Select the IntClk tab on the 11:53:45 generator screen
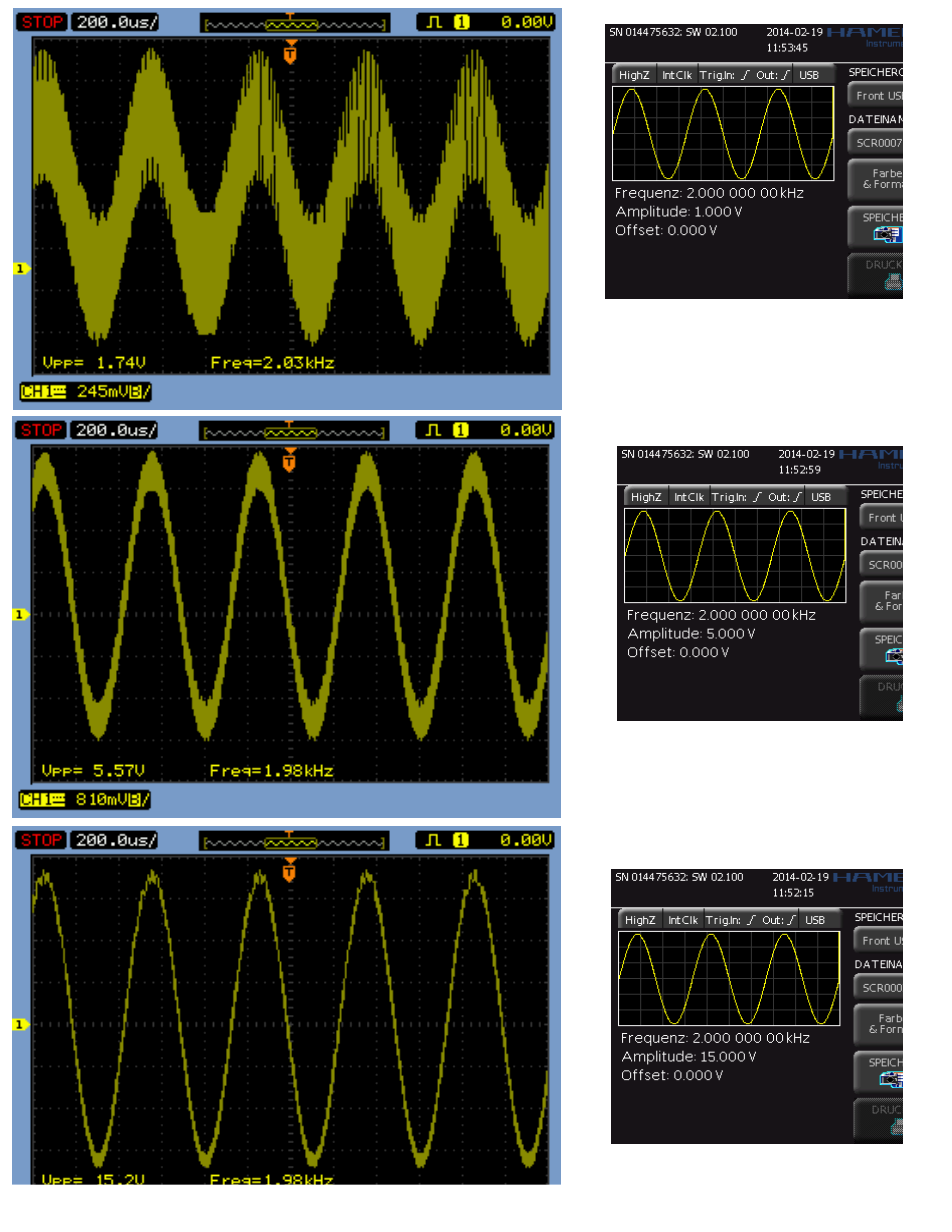Screen dimensions: 952x1232 (x=677, y=74)
